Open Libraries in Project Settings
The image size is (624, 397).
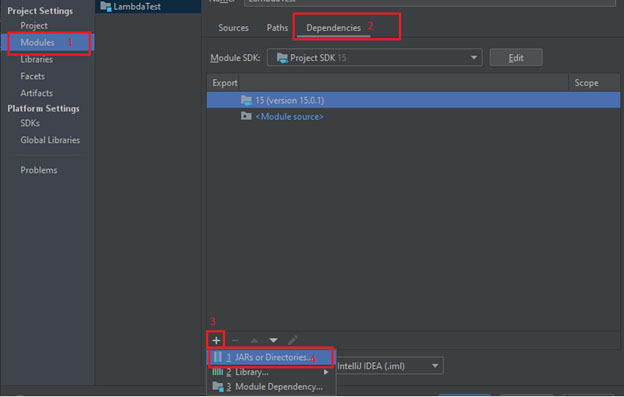click(x=37, y=60)
